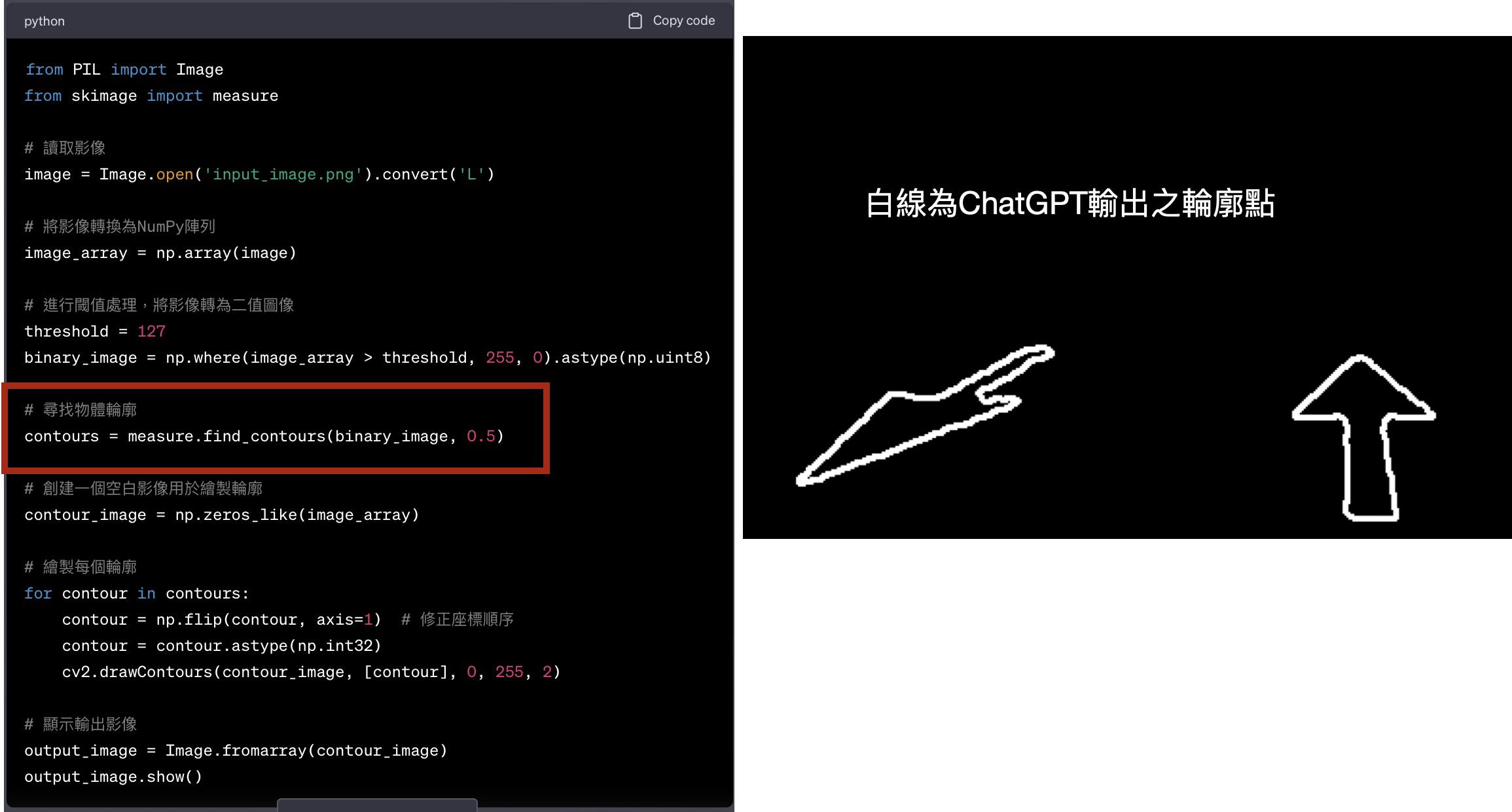Click the 'from PIL import Image' line

tap(124, 69)
